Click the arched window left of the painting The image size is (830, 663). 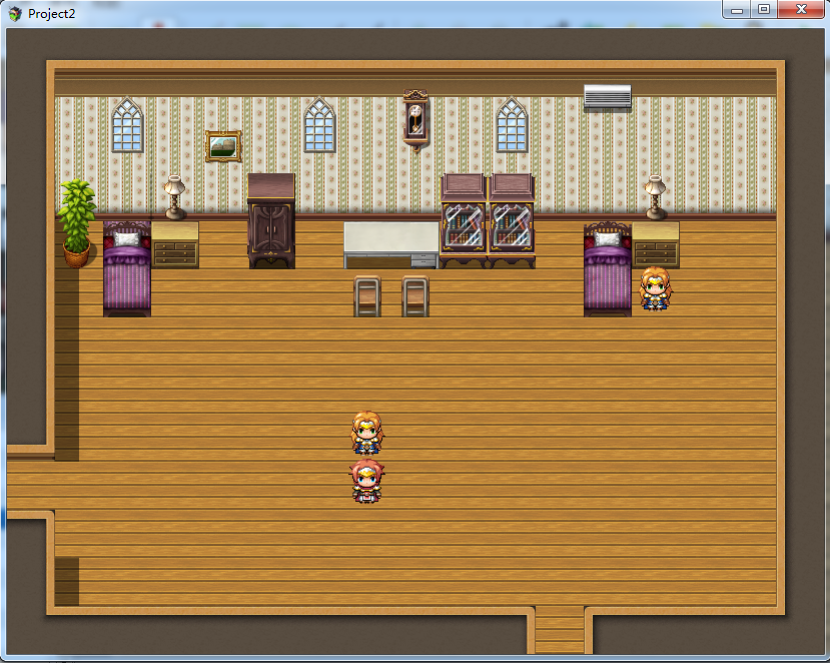click(128, 124)
